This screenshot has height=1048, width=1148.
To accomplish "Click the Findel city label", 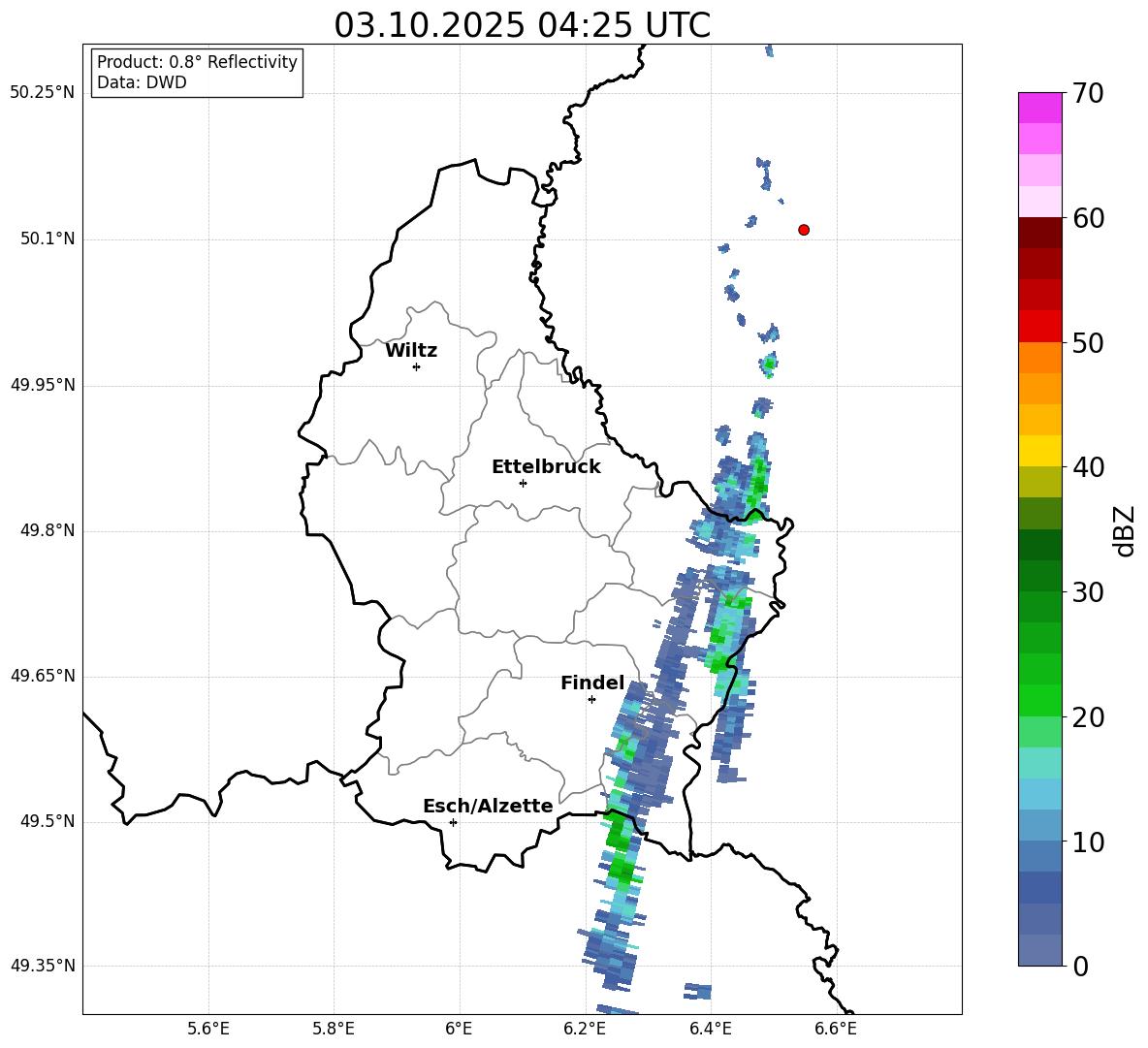I will (x=592, y=683).
